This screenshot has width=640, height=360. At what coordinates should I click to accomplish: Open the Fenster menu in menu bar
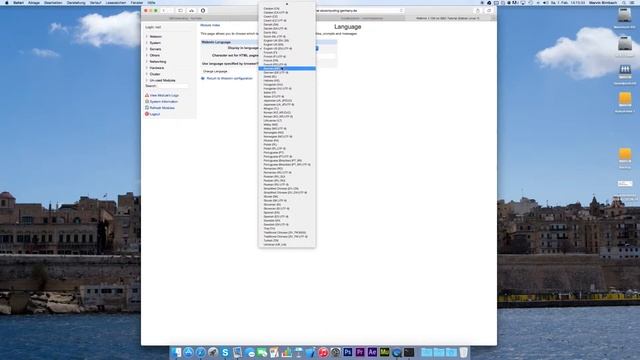point(137,2)
